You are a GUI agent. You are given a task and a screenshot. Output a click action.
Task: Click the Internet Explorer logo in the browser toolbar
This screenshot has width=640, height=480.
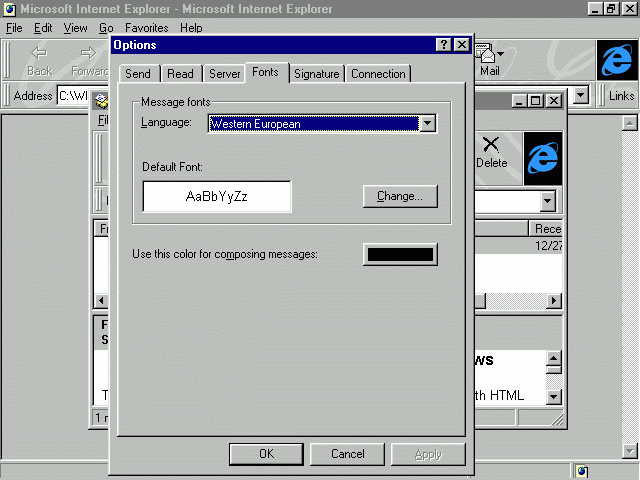[617, 60]
